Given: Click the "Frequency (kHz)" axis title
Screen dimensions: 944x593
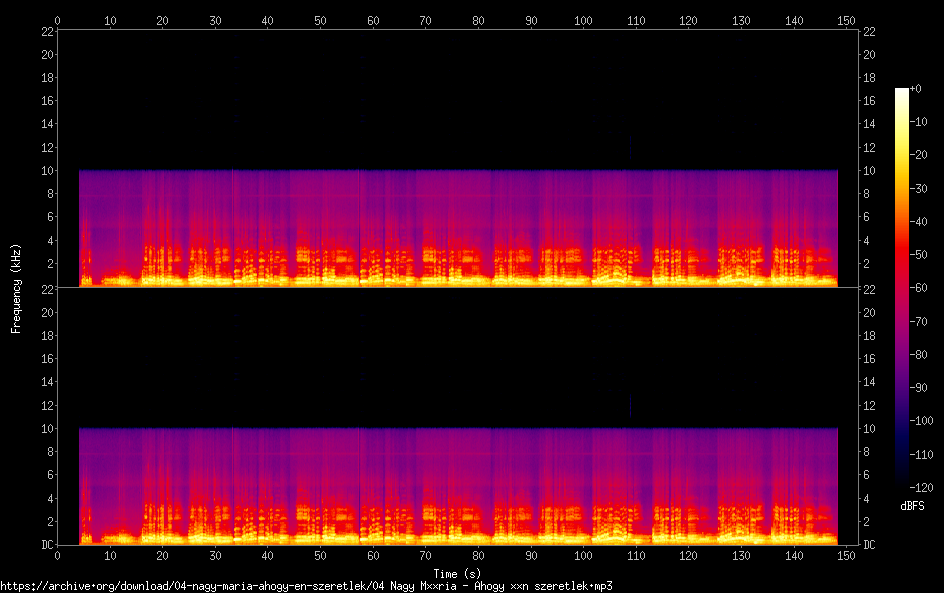Looking at the screenshot, I should coord(16,288).
